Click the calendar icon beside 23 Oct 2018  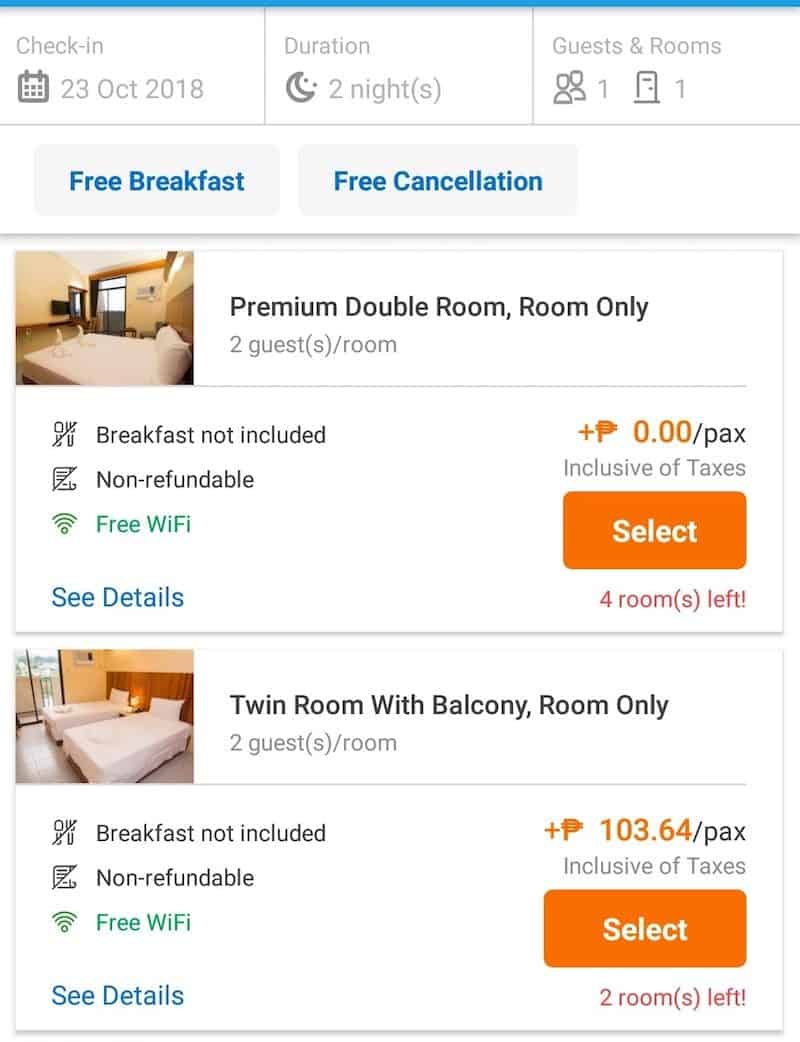coord(33,89)
